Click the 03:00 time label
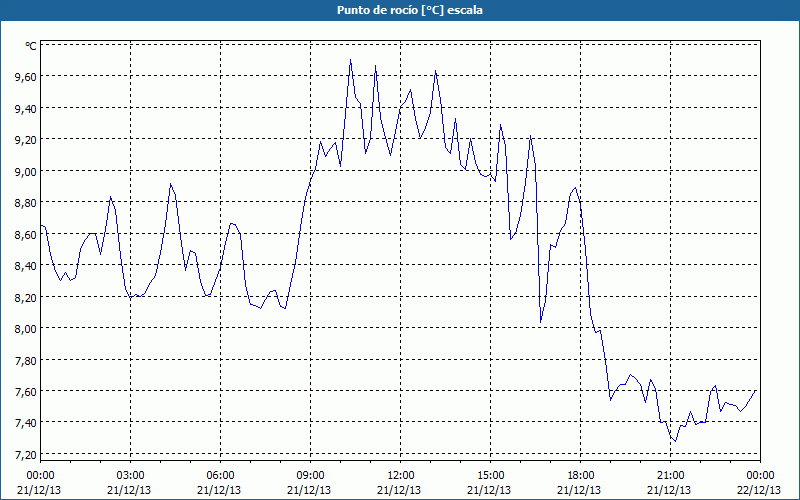This screenshot has width=800, height=500. 130,476
